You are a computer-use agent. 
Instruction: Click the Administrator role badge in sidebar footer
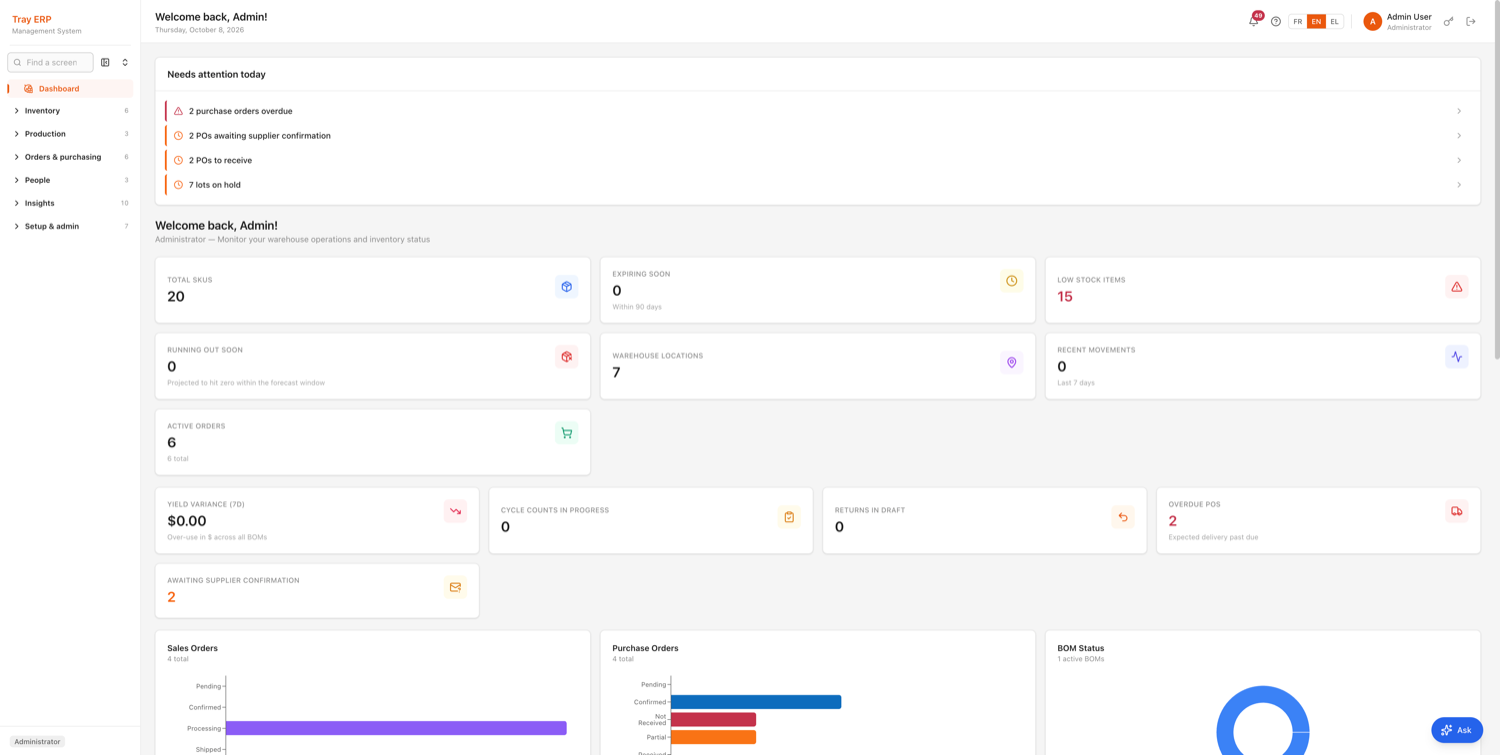click(x=38, y=742)
